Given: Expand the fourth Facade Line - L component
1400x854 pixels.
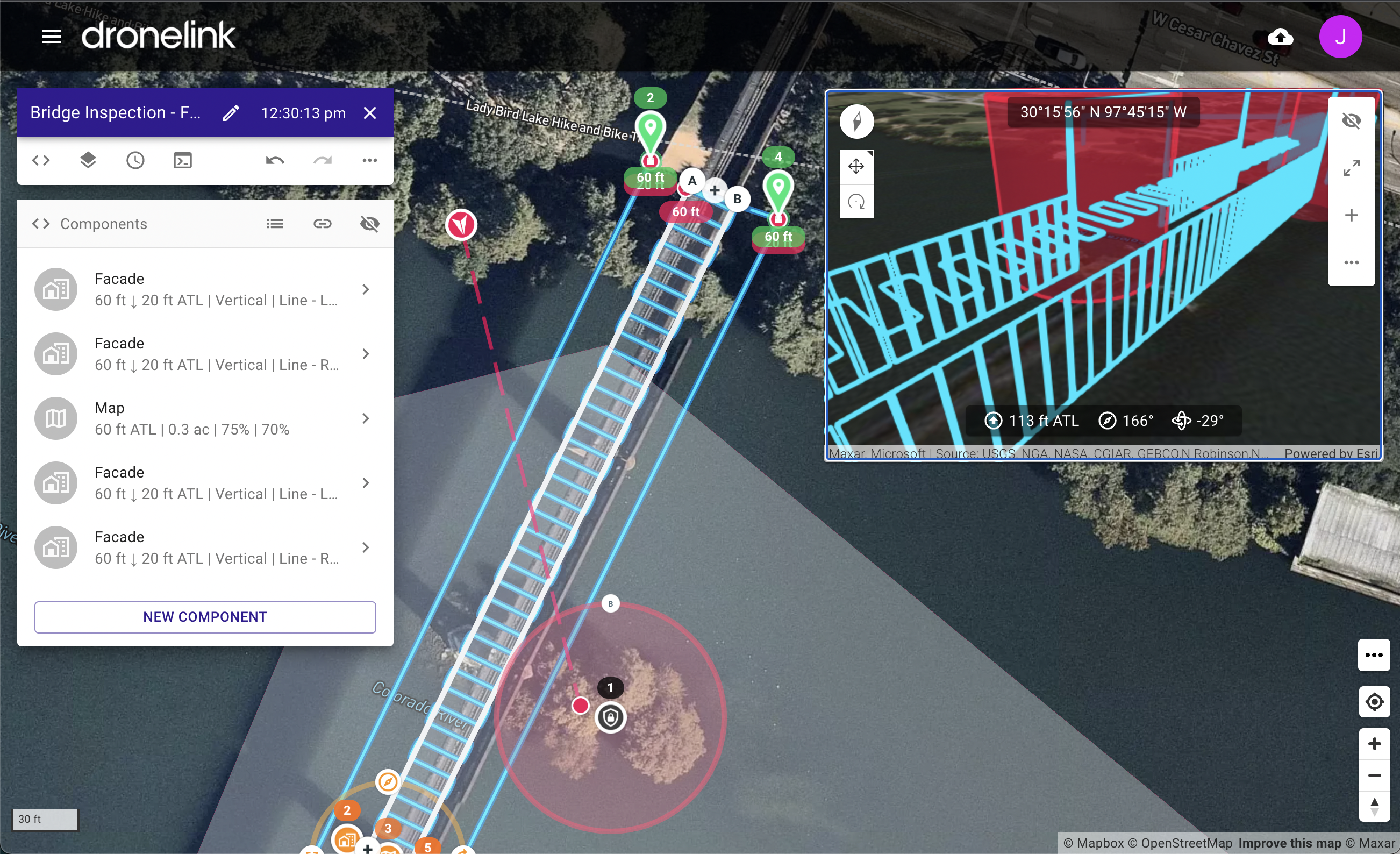Looking at the screenshot, I should click(366, 483).
